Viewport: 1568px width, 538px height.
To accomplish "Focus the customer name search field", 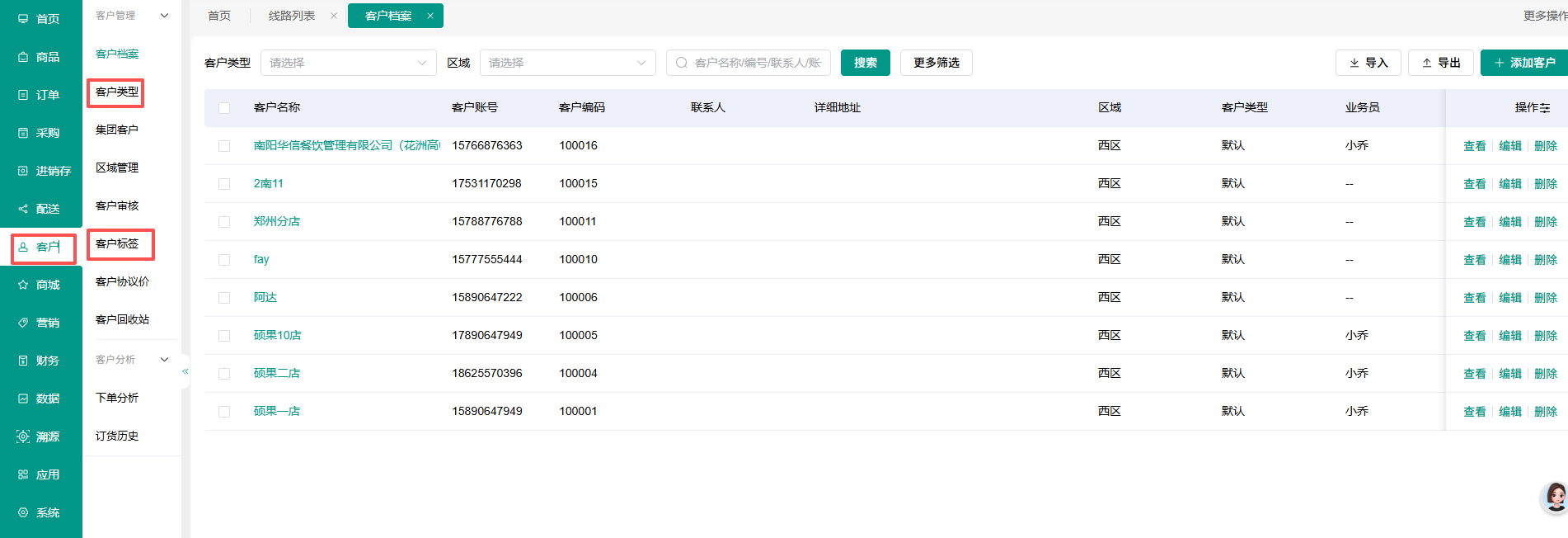I will click(749, 63).
